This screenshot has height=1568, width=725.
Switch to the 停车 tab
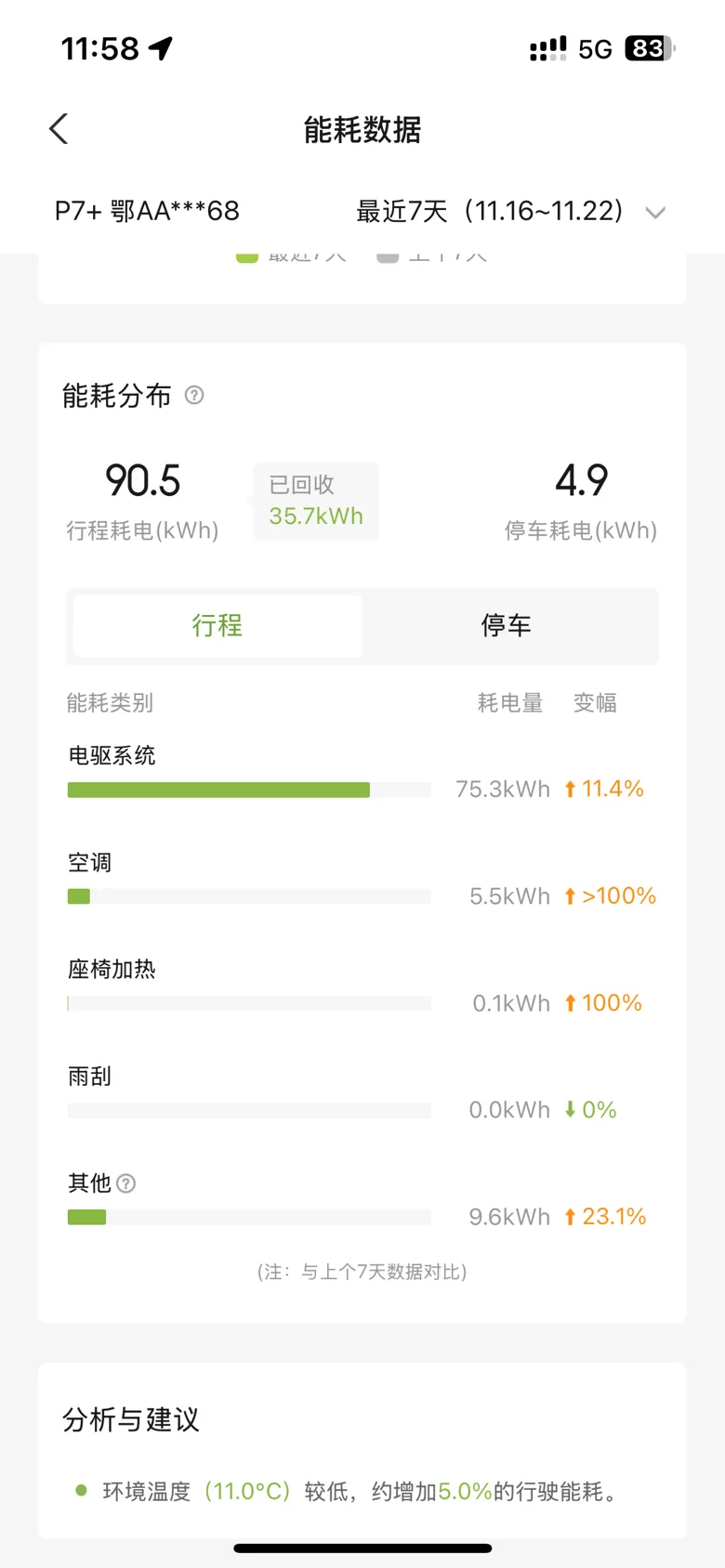(x=507, y=626)
